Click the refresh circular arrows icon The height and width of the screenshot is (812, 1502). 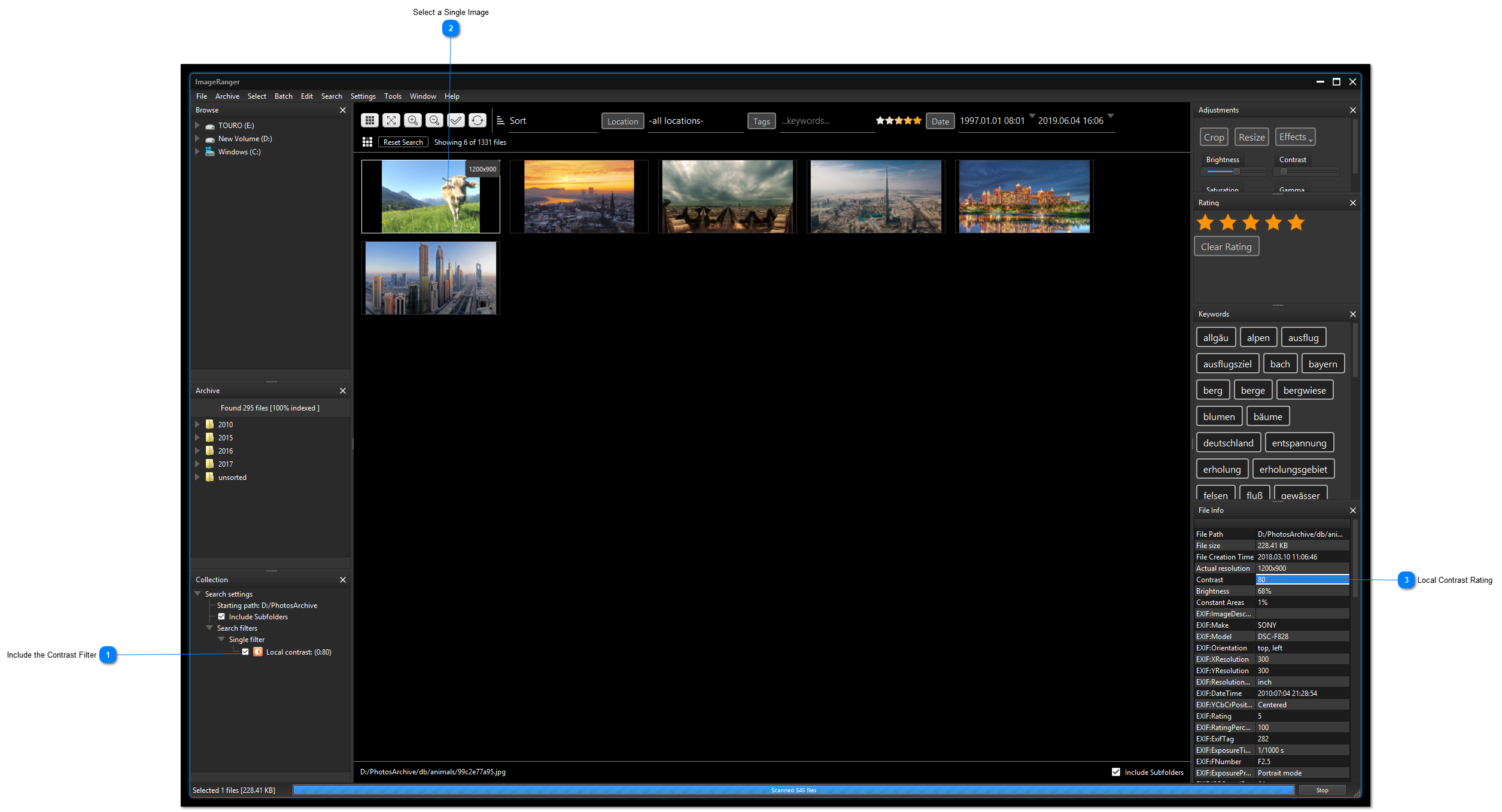(477, 120)
